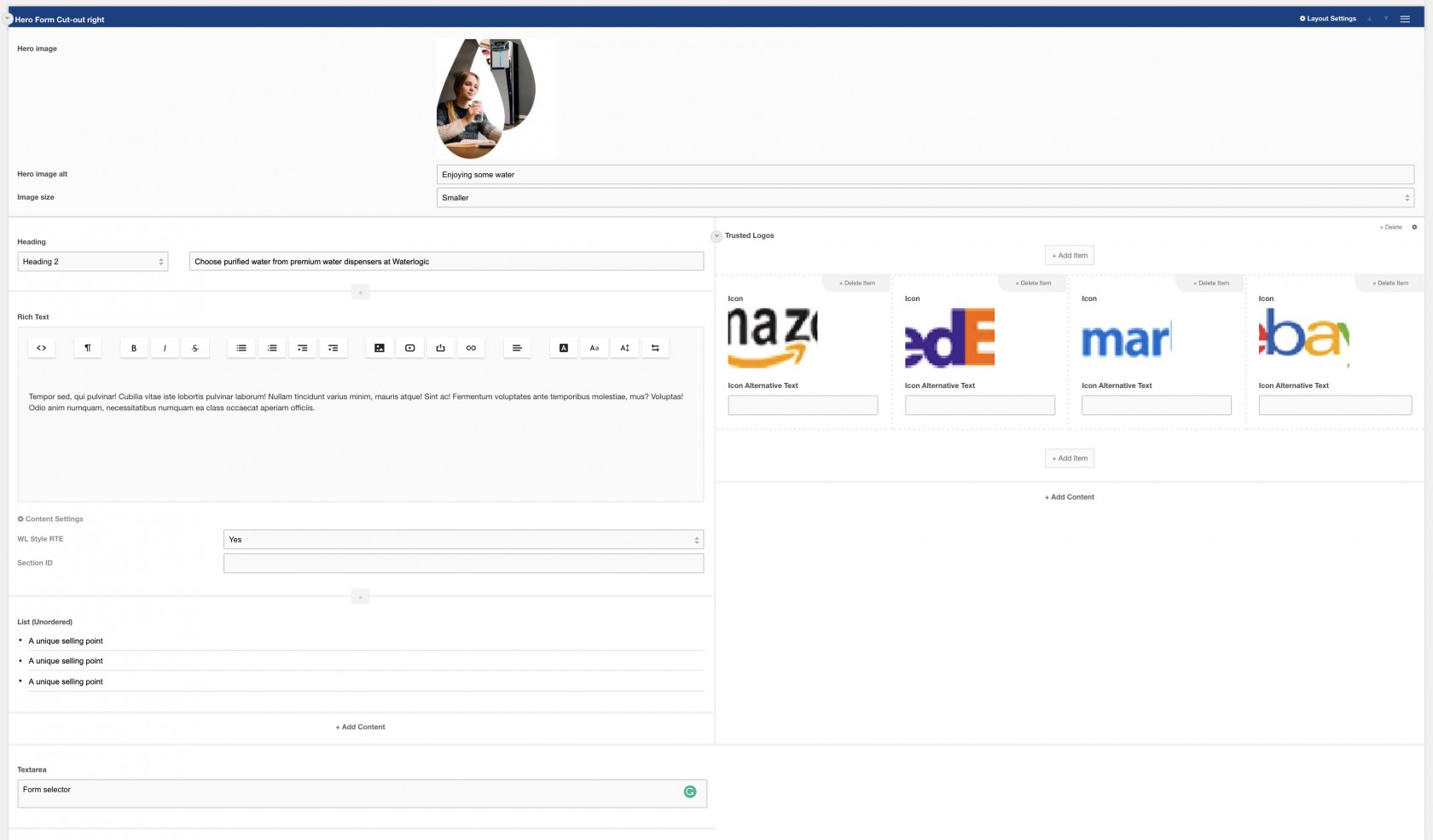Collapse the Trusted Logos section
The width and height of the screenshot is (1433, 840).
pyautogui.click(x=716, y=236)
